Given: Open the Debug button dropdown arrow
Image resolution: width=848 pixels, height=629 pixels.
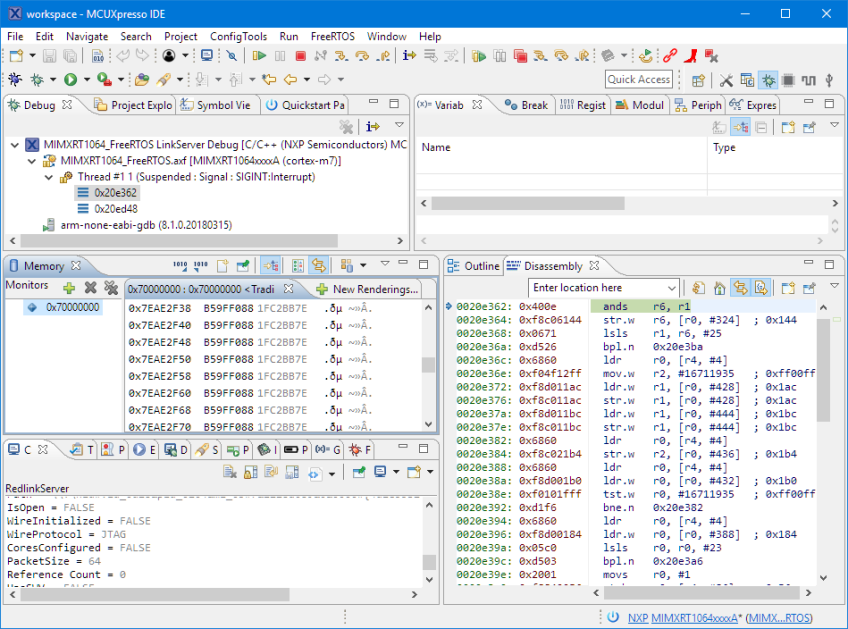Looking at the screenshot, I should pyautogui.click(x=53, y=80).
